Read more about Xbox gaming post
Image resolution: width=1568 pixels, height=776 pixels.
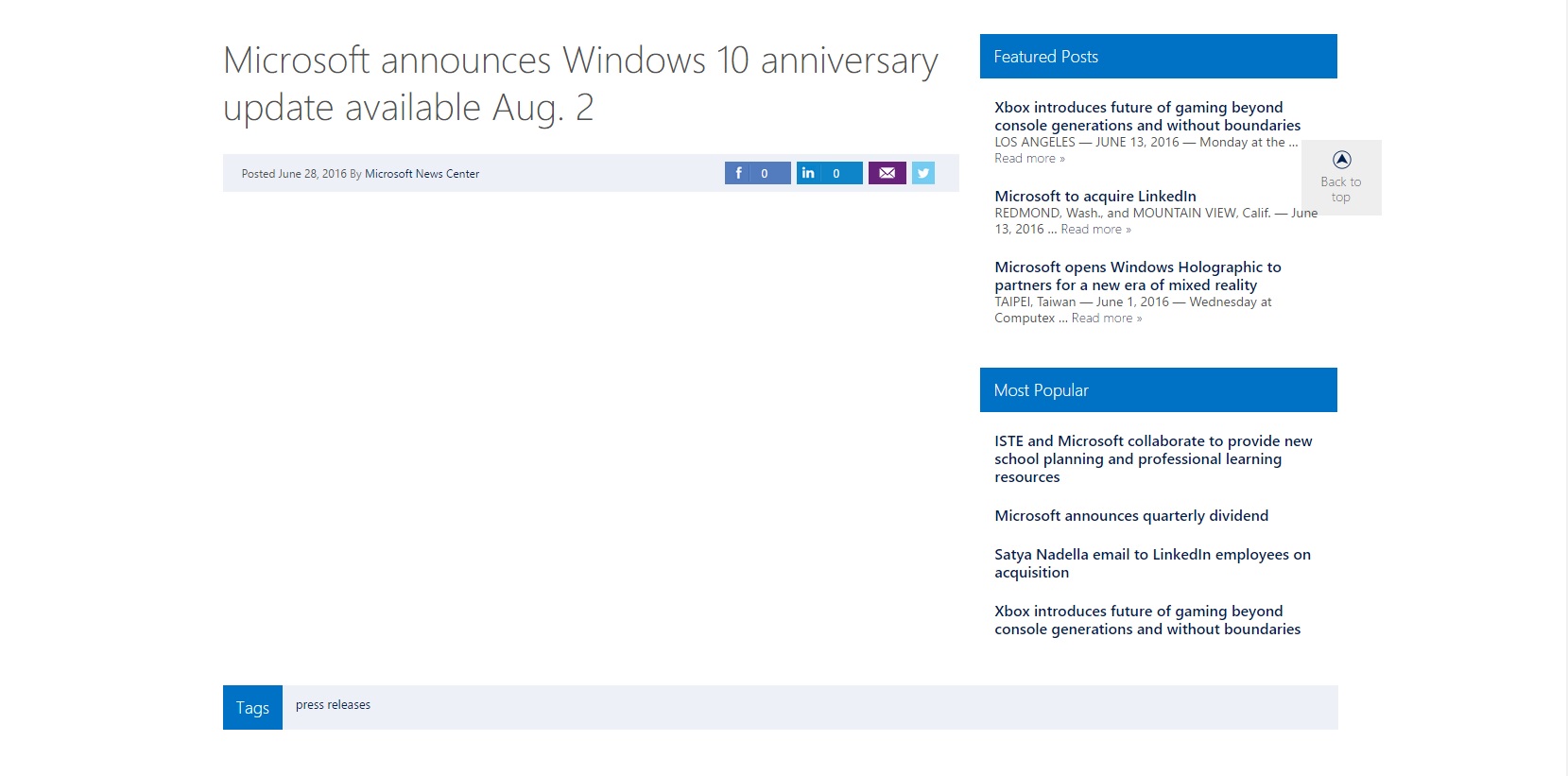1029,159
